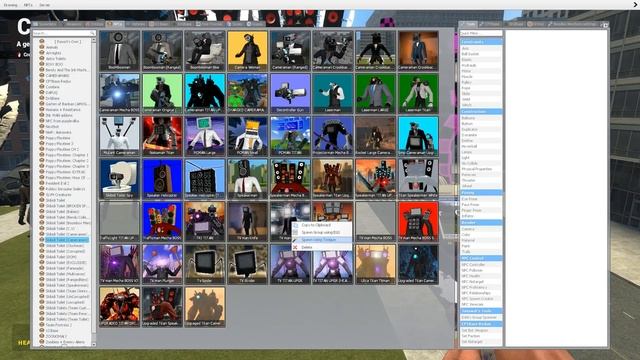Click the Quick Filter tools field
This screenshot has height=360, width=640.
(481, 33)
